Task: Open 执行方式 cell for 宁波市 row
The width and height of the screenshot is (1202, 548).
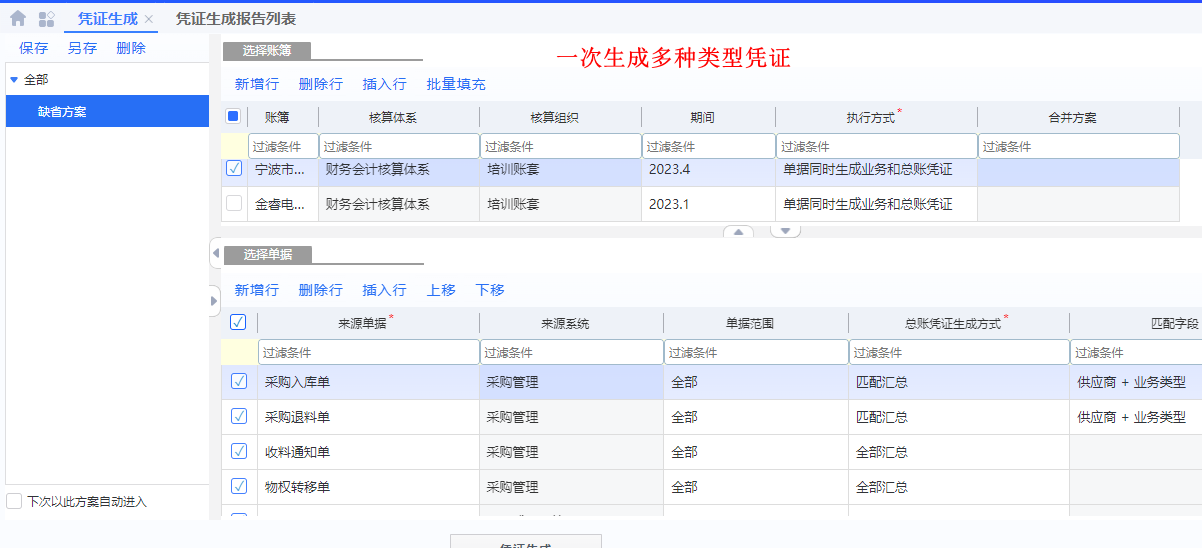Action: pos(876,170)
